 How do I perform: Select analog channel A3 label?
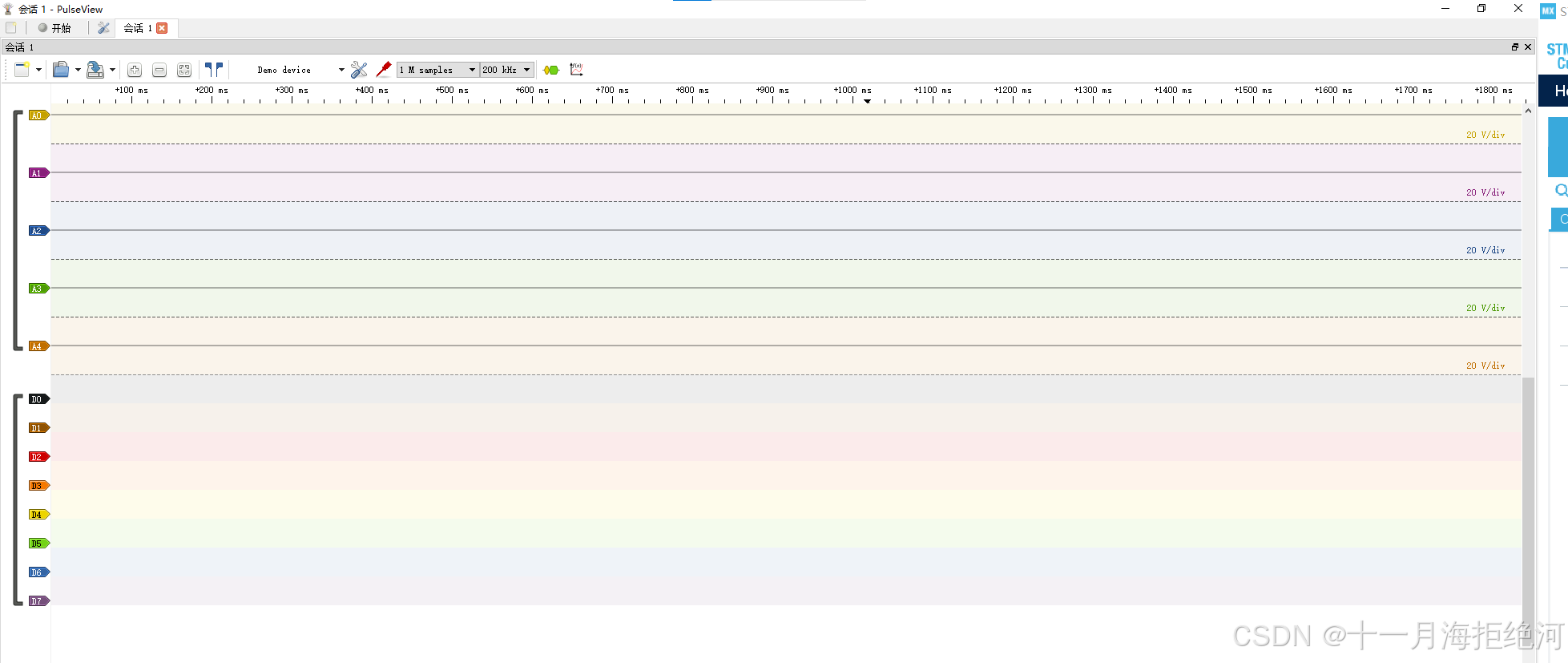click(x=39, y=289)
